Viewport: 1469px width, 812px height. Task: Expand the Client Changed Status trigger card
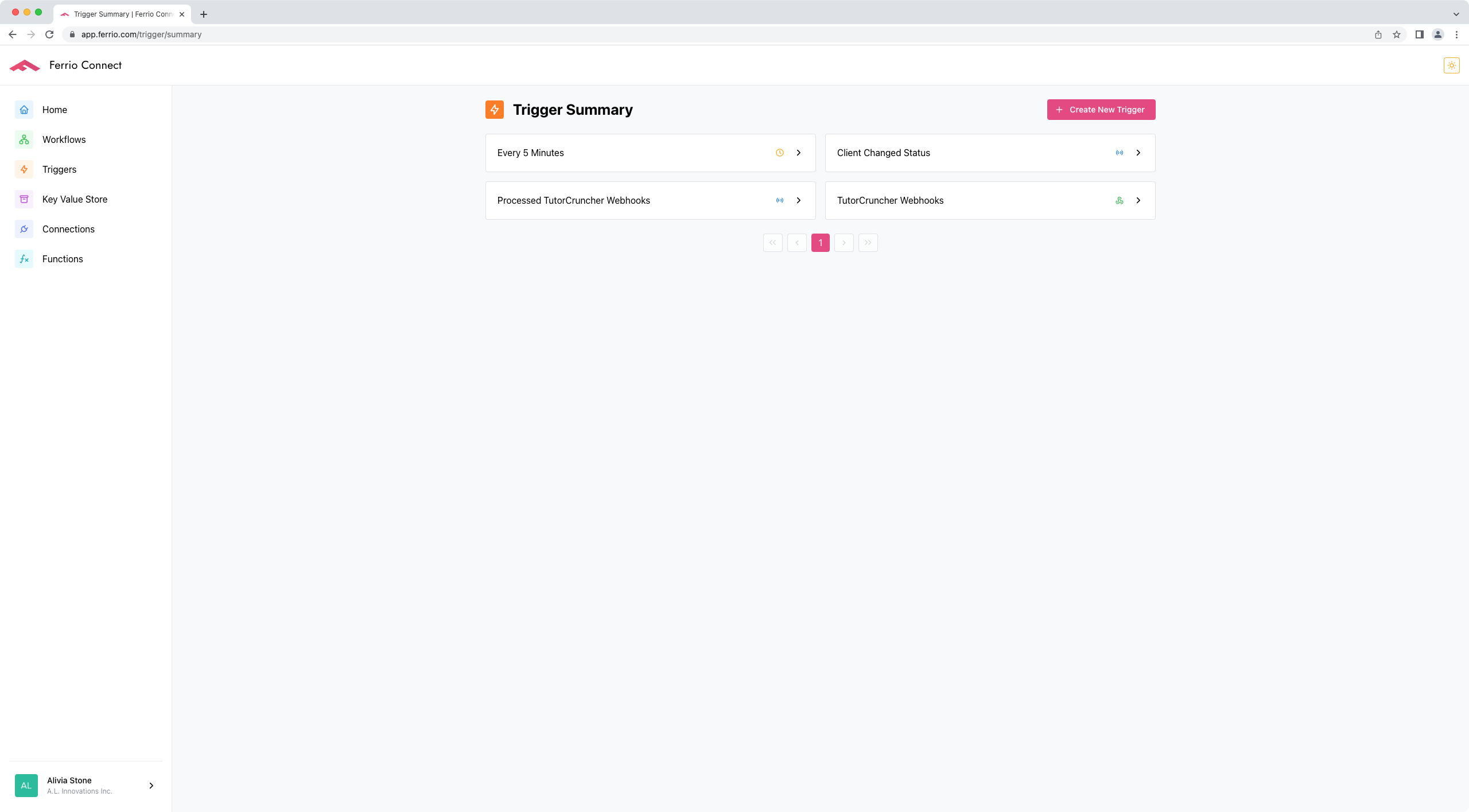(1138, 153)
